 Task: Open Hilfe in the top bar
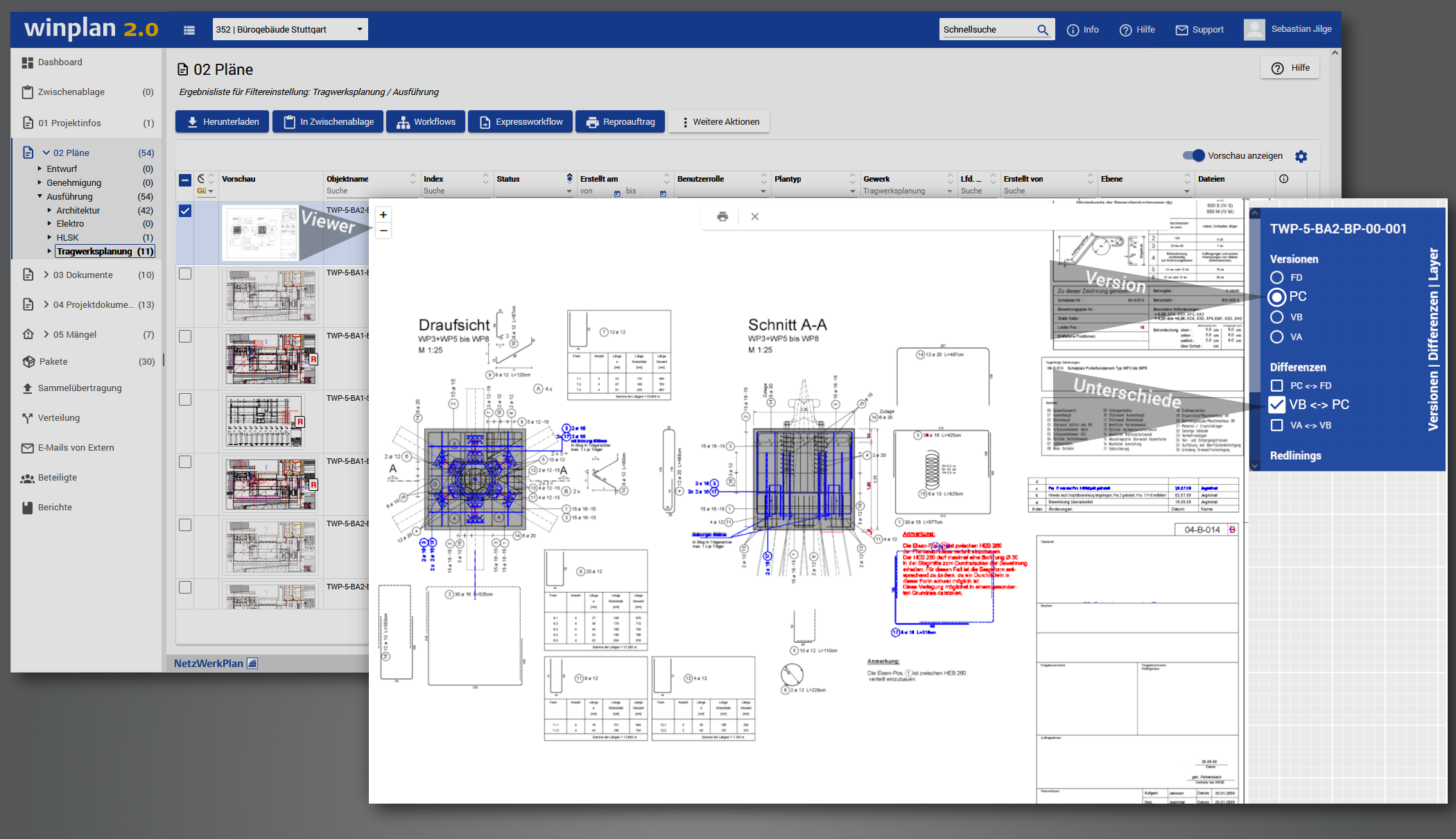[1137, 30]
